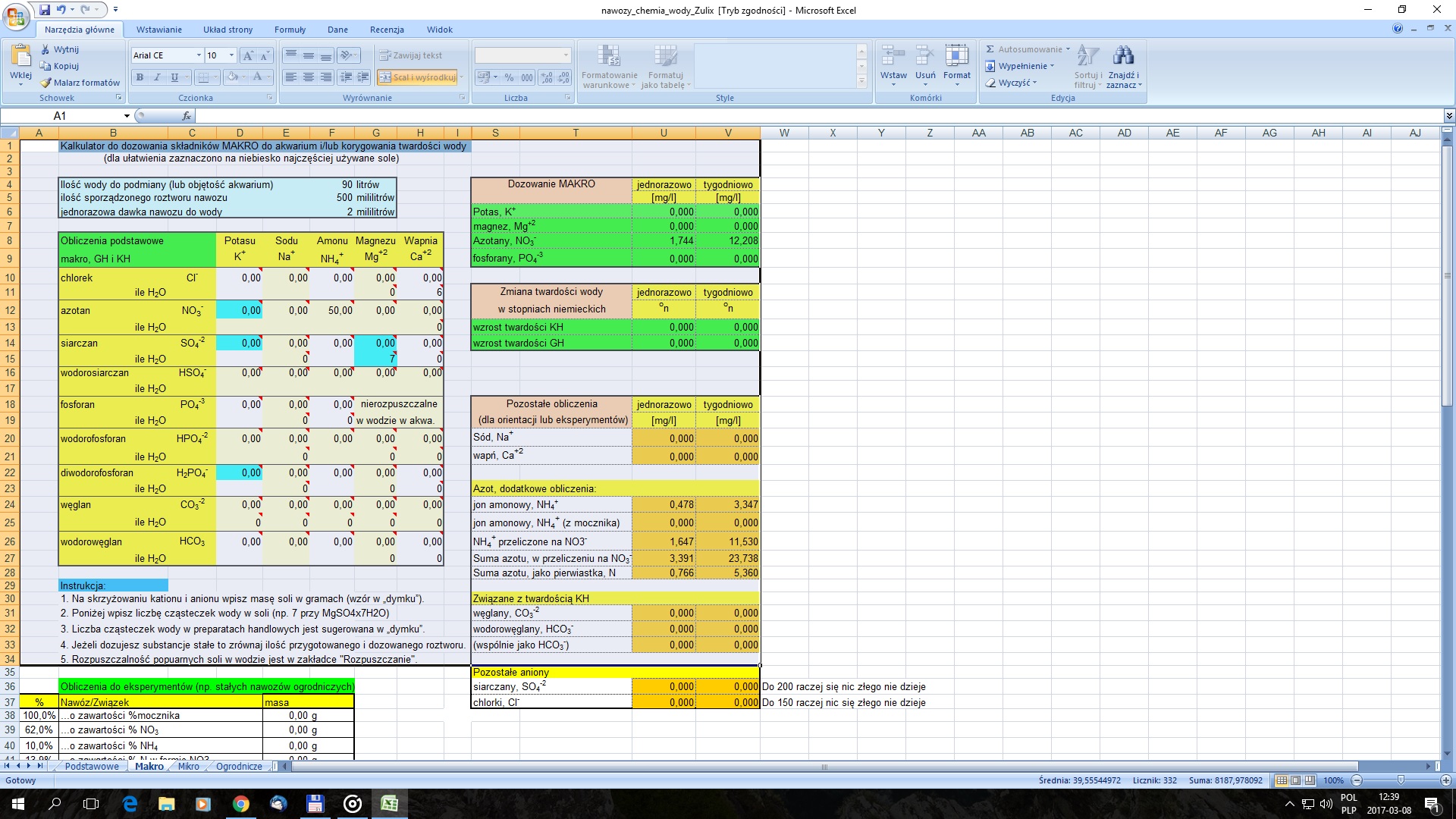Click the Save icon in quick access toolbar
Image resolution: width=1456 pixels, height=819 pixels.
pos(45,10)
